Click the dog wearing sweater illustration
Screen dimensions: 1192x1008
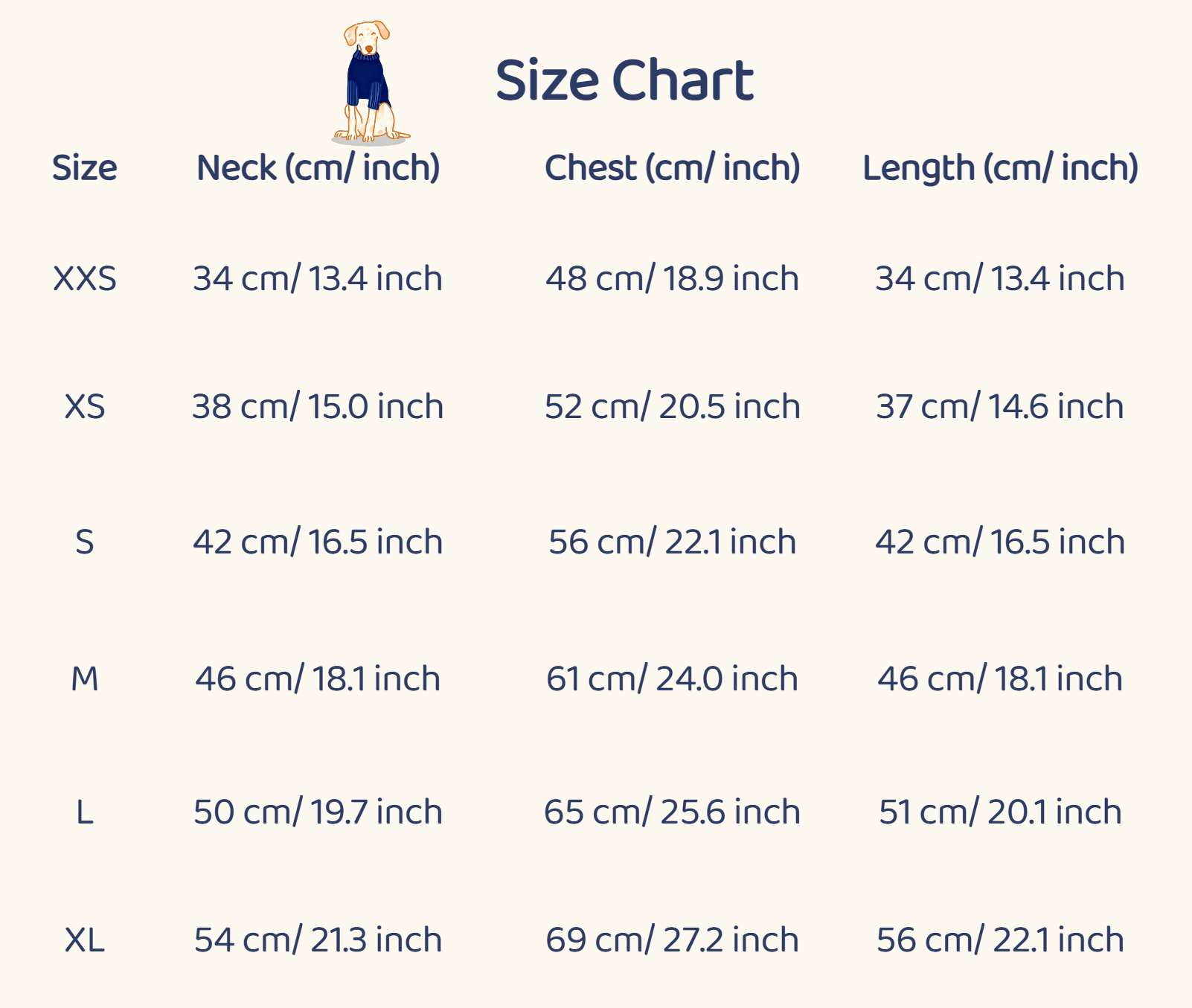[368, 82]
